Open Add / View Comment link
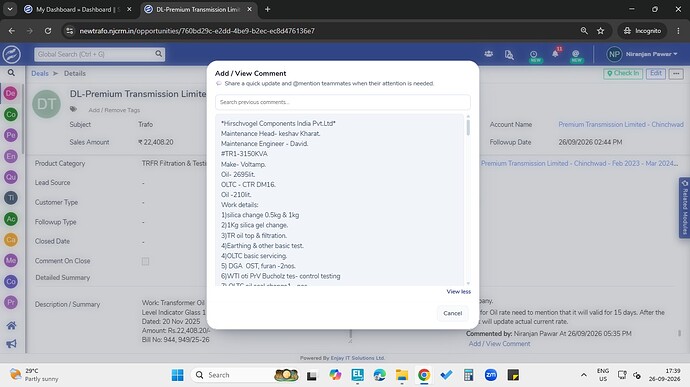 pos(499,343)
